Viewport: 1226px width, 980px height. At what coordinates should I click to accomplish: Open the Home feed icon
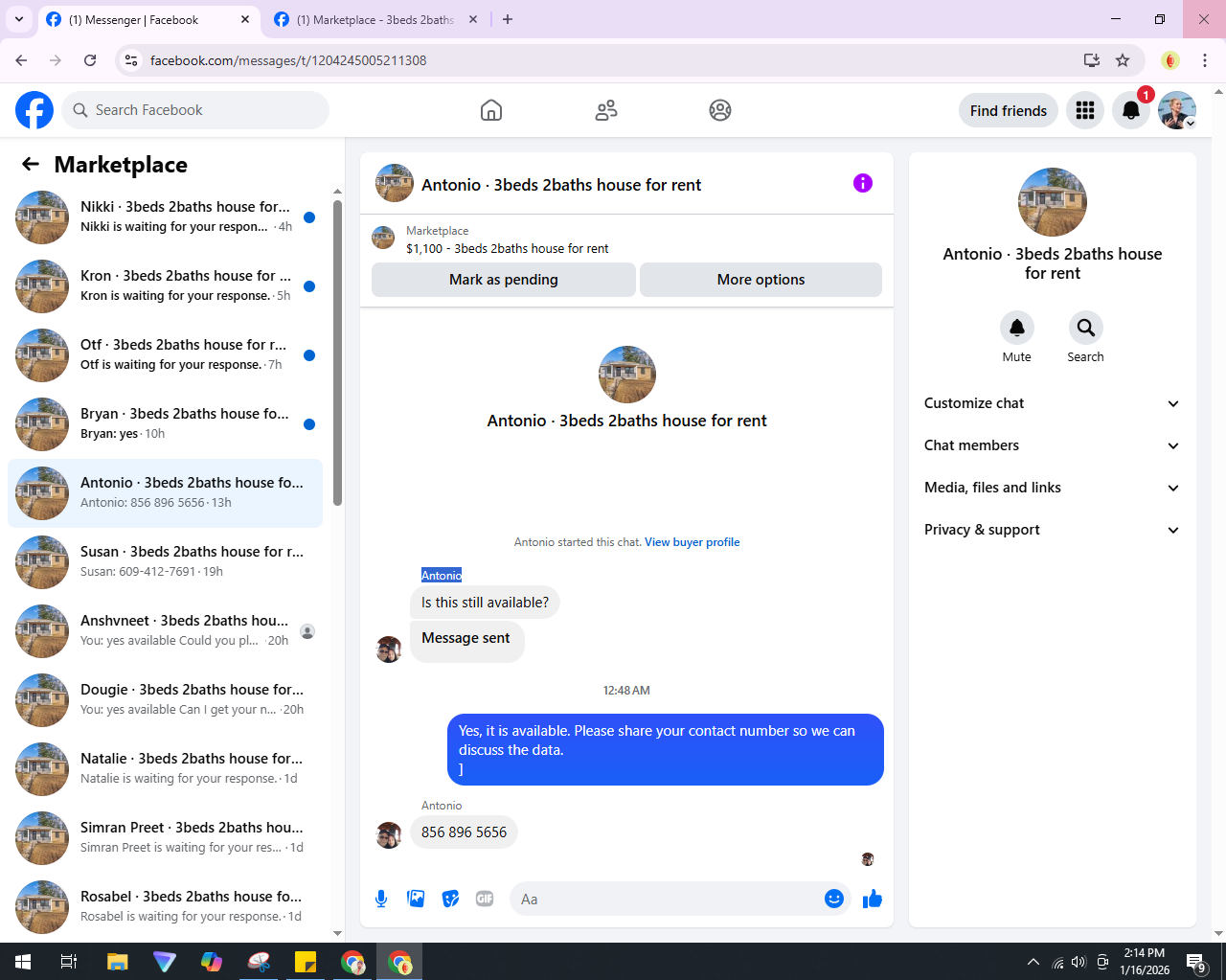491,110
